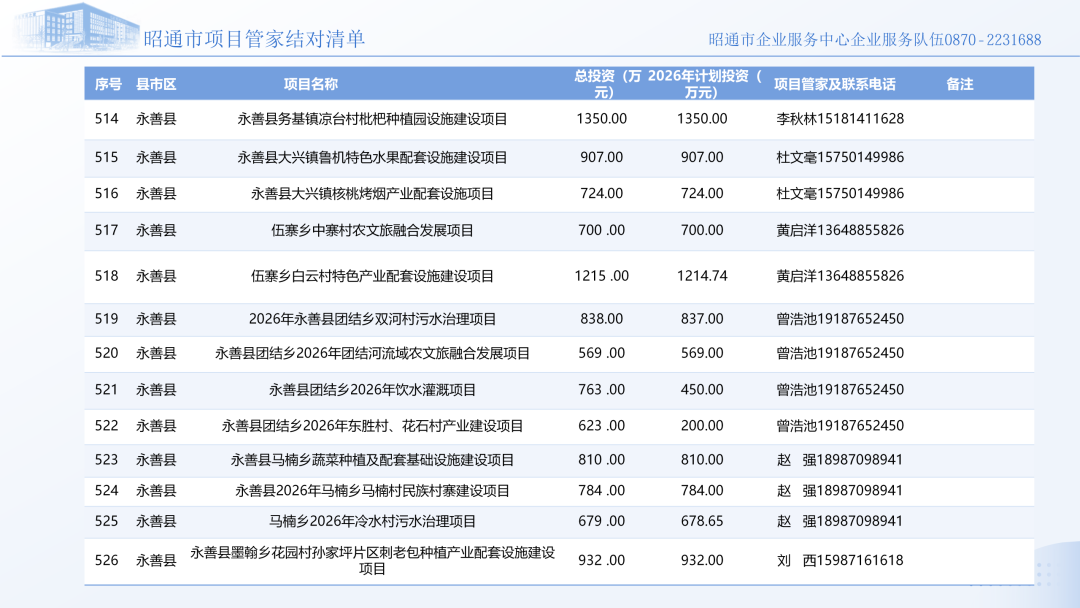
Task: Click planned investment value 1214.74
Action: (x=702, y=275)
